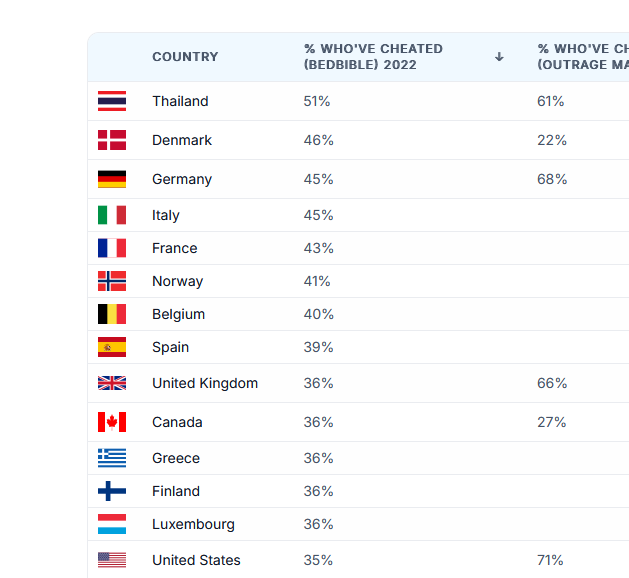Viewport: 629px width, 578px height.
Task: Click the Spain flag icon
Action: coord(112,347)
